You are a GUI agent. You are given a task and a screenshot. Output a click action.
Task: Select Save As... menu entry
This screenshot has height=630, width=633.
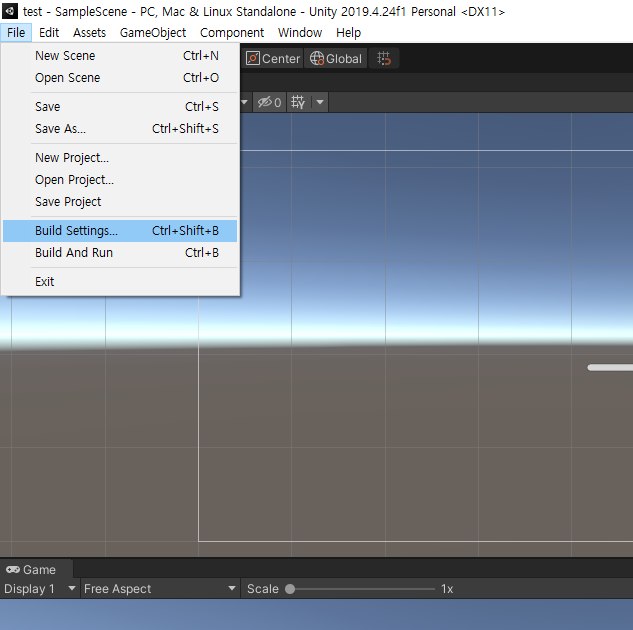click(x=120, y=129)
